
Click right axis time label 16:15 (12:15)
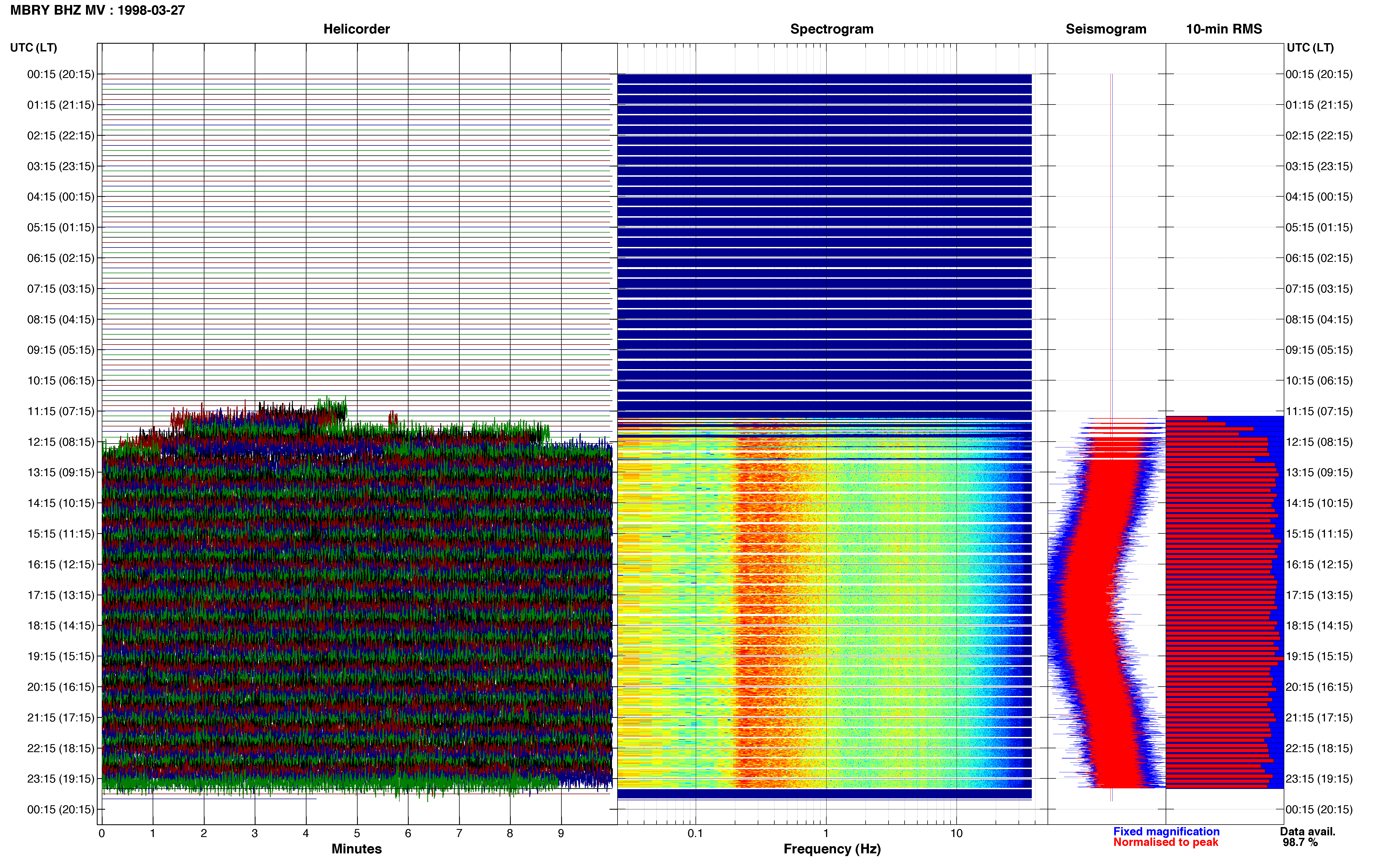click(x=1319, y=564)
